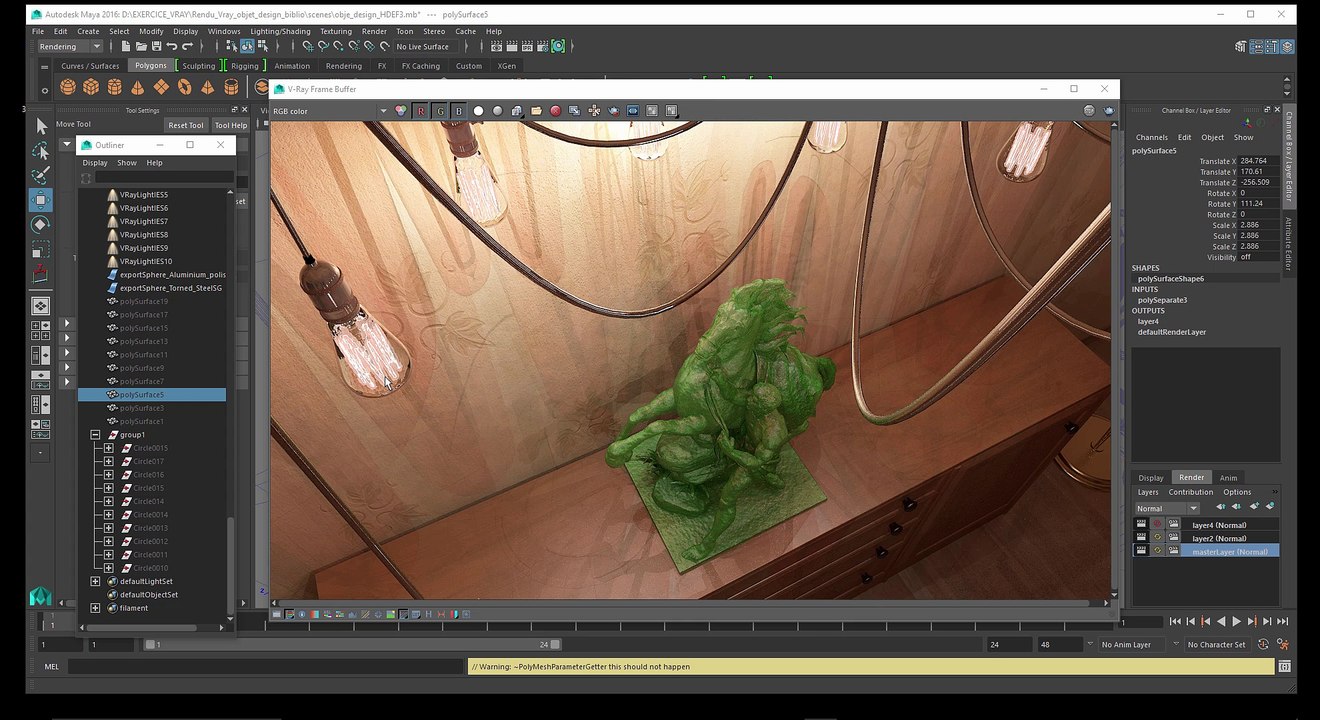Screen dimensions: 1320x720
Task: Clear the image with red X icon
Action: coord(555,111)
